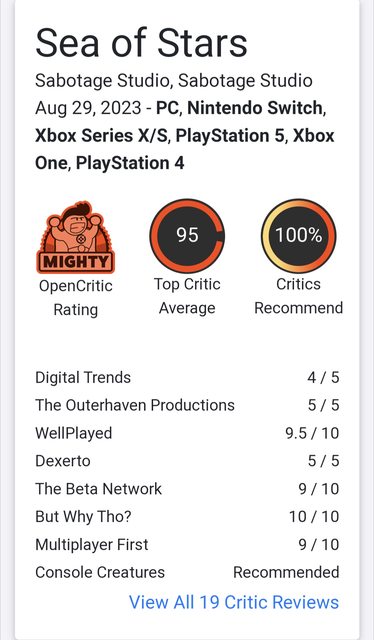The image size is (374, 640).
Task: Open the Console Creatures review
Action: pyautogui.click(x=187, y=572)
